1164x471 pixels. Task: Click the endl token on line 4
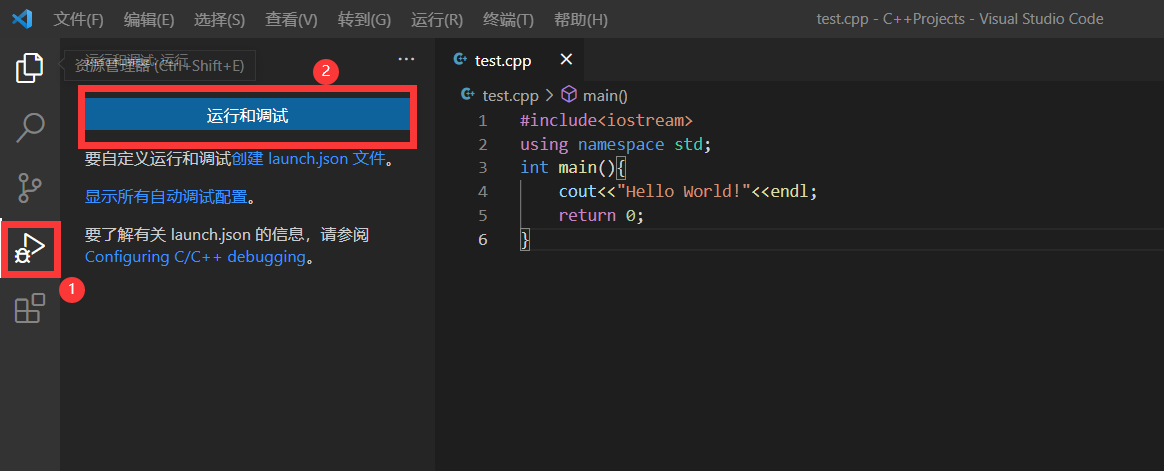789,192
